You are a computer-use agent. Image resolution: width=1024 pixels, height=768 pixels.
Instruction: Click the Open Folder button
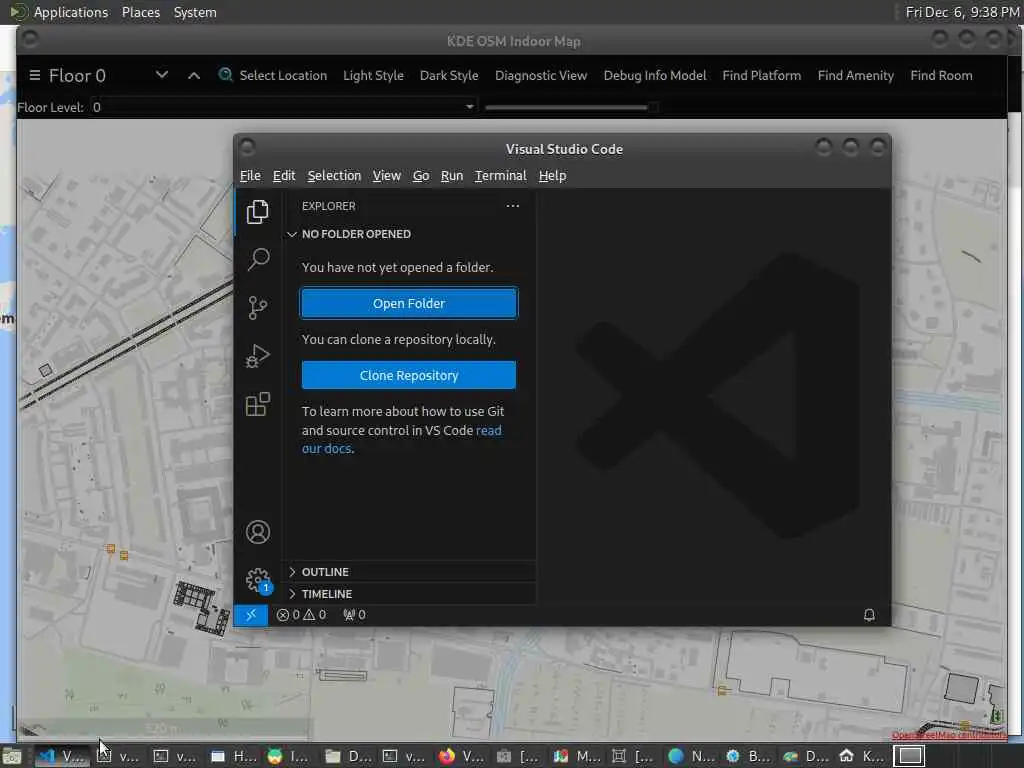click(x=409, y=303)
